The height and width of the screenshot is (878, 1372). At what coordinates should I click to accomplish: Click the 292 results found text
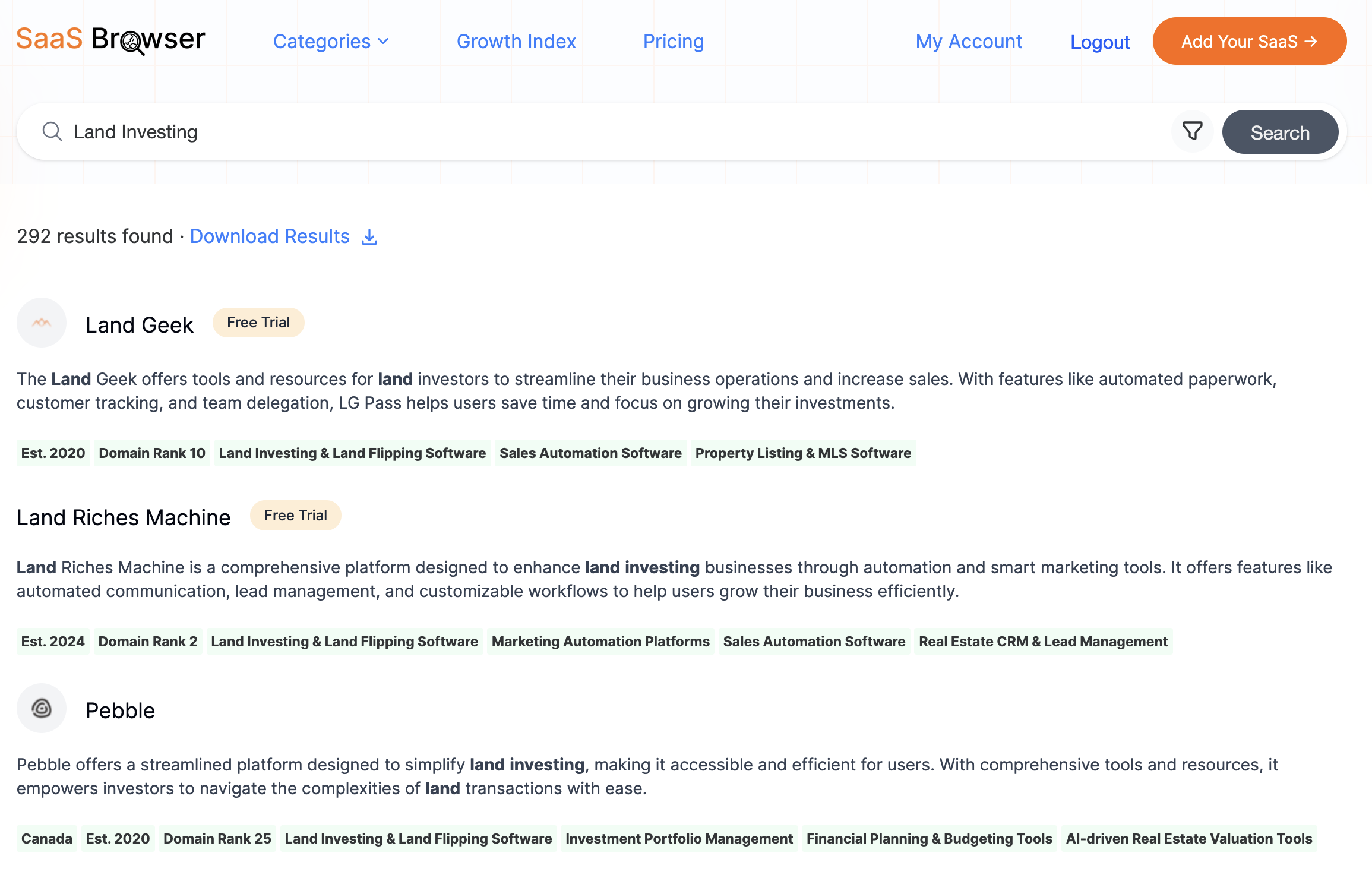pyautogui.click(x=95, y=236)
